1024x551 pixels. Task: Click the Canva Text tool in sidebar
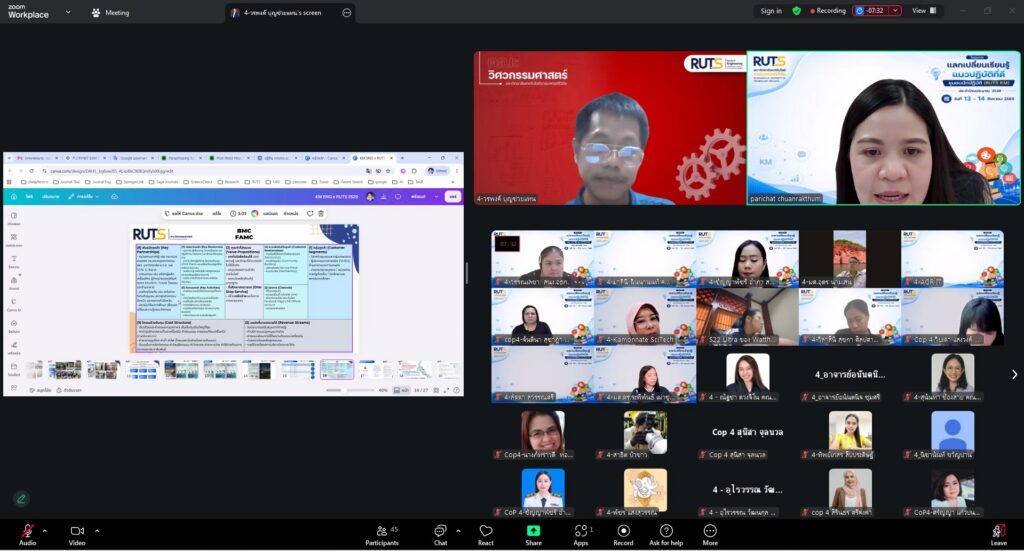[x=14, y=262]
